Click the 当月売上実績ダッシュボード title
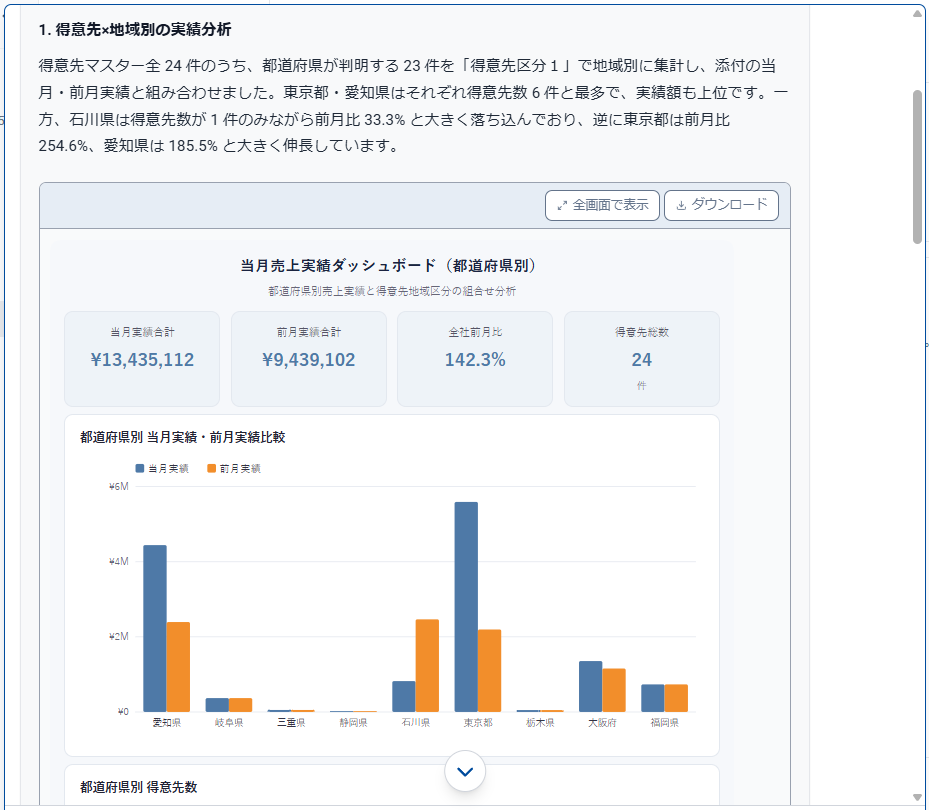929x810 pixels. tap(388, 265)
